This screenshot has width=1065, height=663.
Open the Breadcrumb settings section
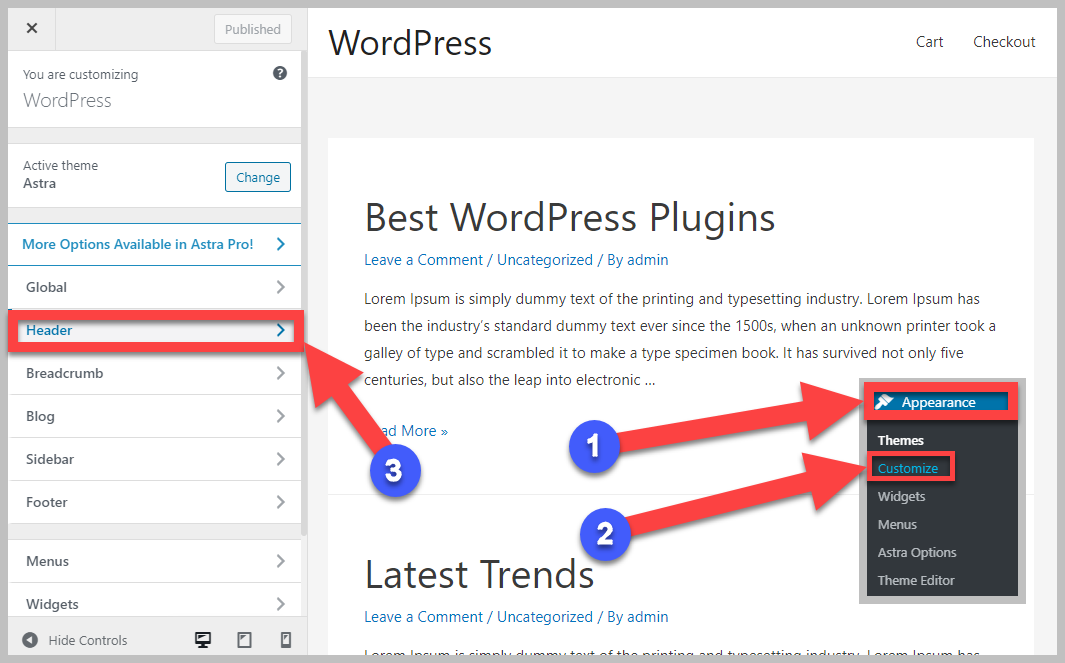point(154,373)
